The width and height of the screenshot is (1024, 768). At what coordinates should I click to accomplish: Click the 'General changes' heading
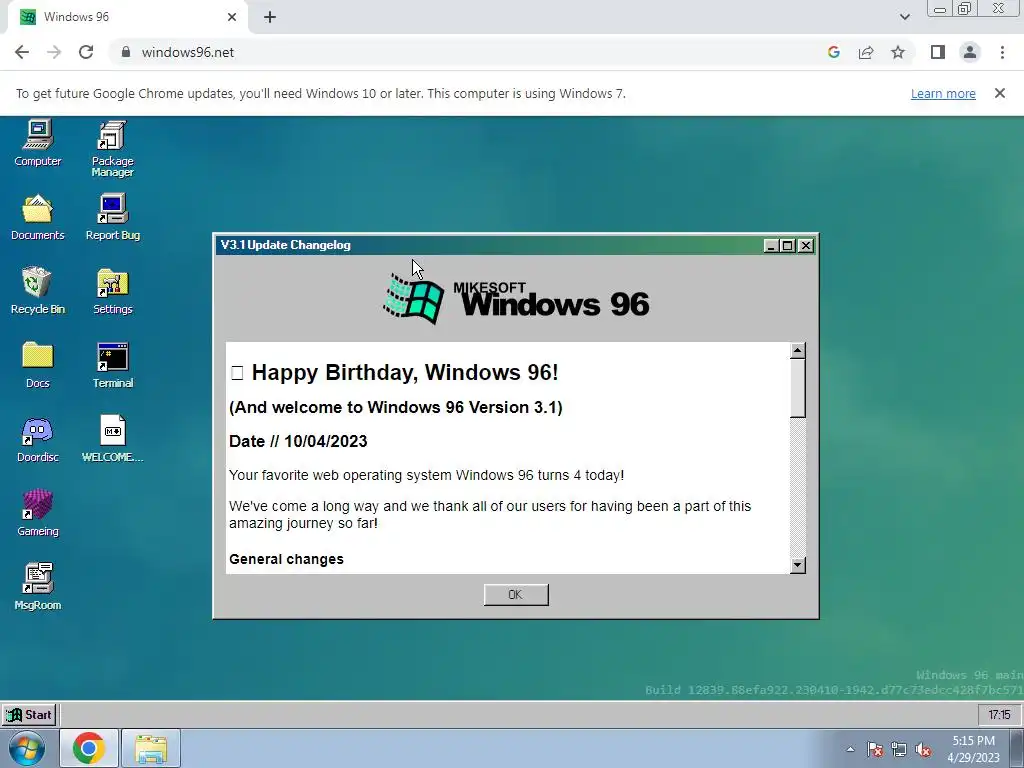point(286,559)
